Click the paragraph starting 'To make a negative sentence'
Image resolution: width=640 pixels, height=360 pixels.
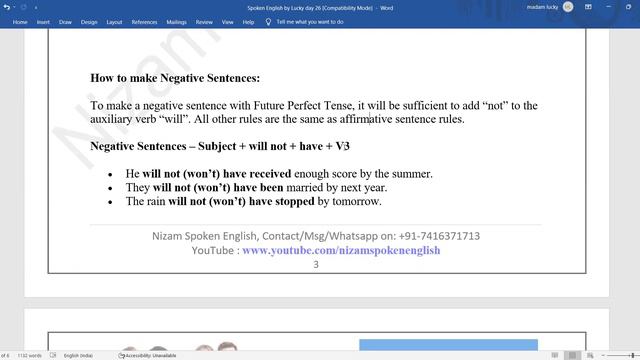314,112
